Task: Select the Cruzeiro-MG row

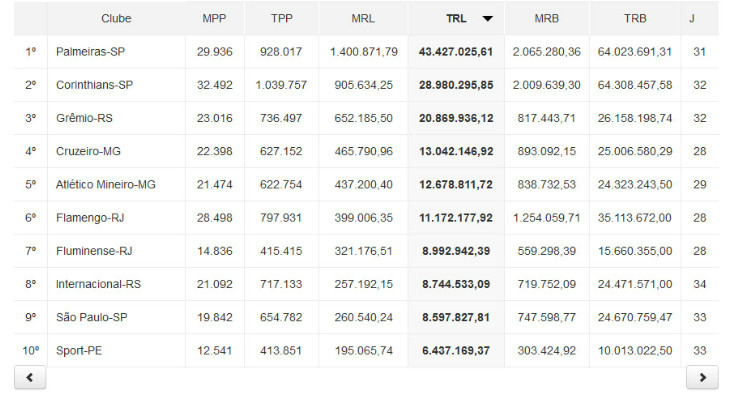Action: click(91, 151)
